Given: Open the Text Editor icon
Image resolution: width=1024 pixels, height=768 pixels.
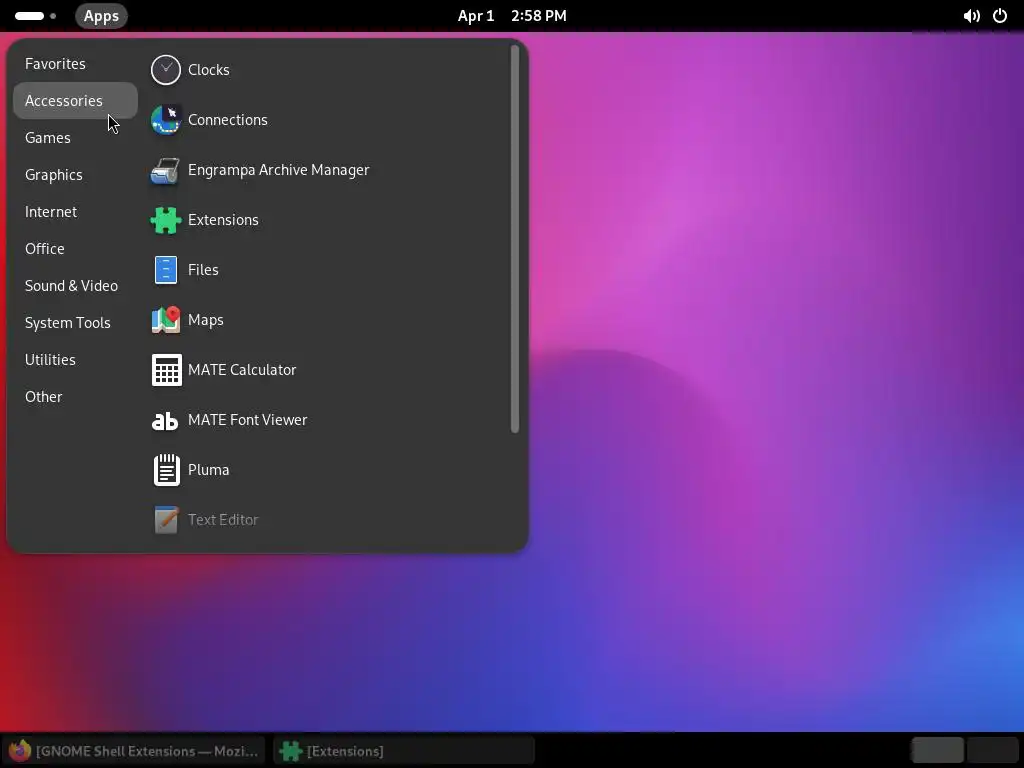Looking at the screenshot, I should click(166, 520).
